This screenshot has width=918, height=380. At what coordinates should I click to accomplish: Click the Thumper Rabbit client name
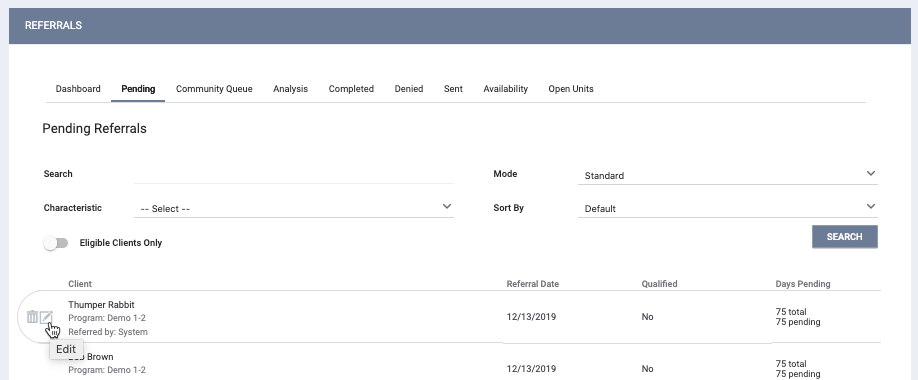tap(101, 304)
